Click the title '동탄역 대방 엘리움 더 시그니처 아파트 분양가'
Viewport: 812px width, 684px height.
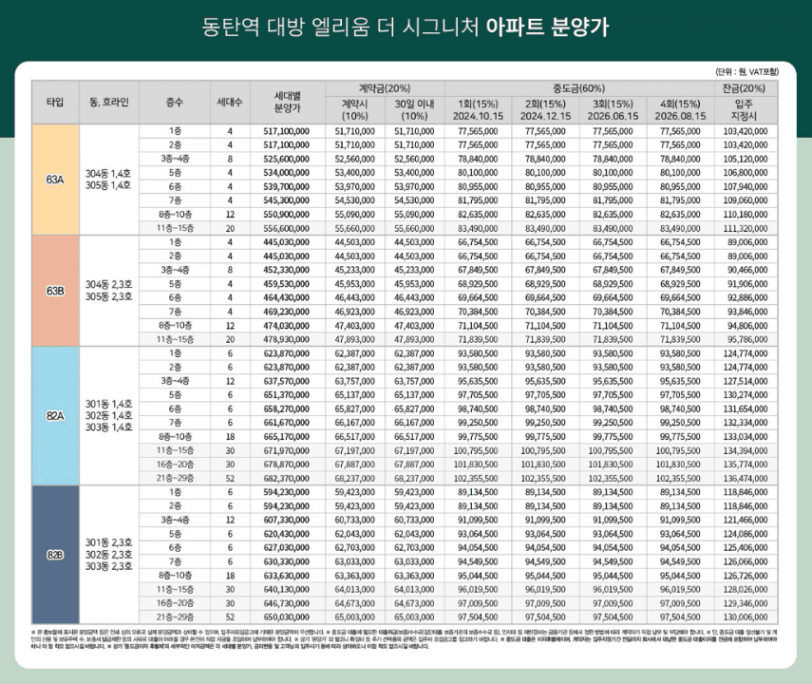[x=405, y=27]
